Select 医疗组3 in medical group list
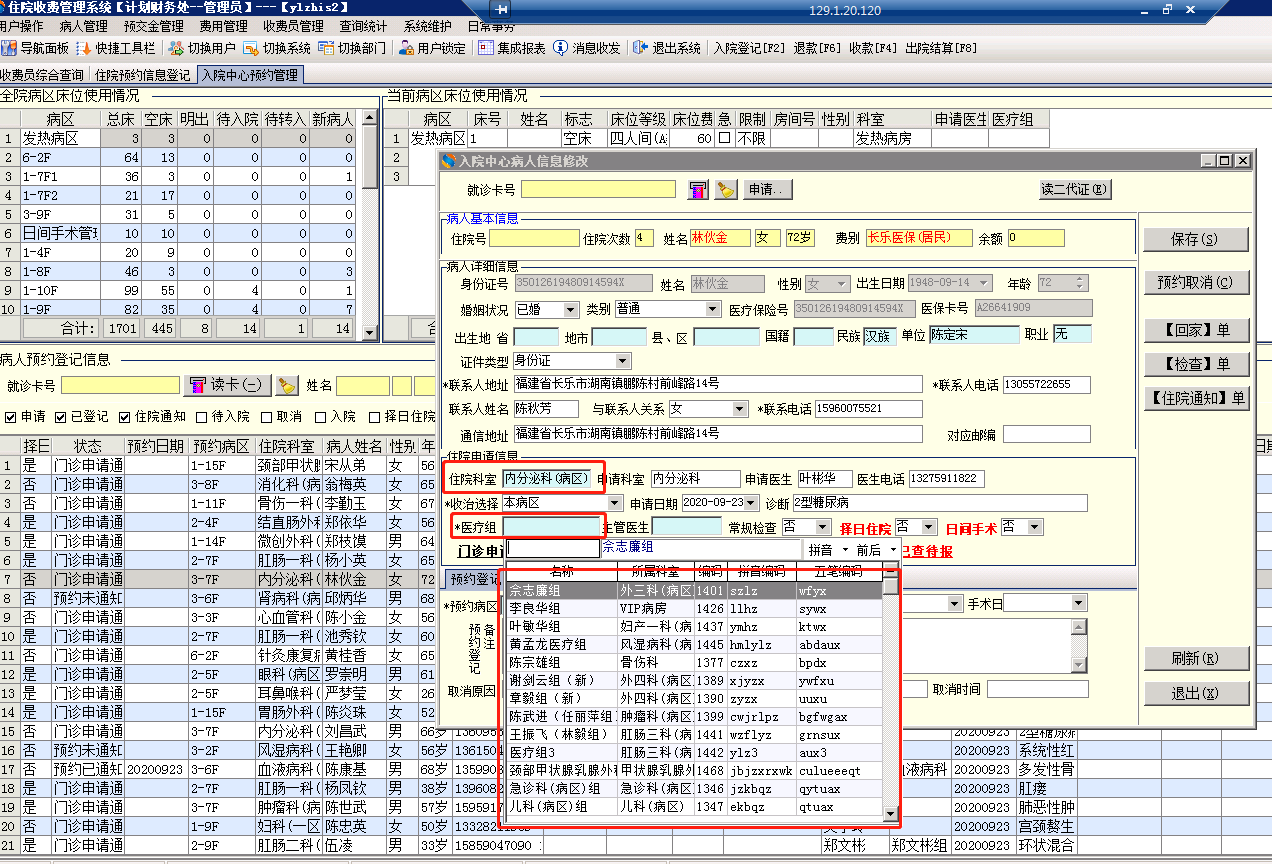The width and height of the screenshot is (1272, 864). pyautogui.click(x=695, y=752)
